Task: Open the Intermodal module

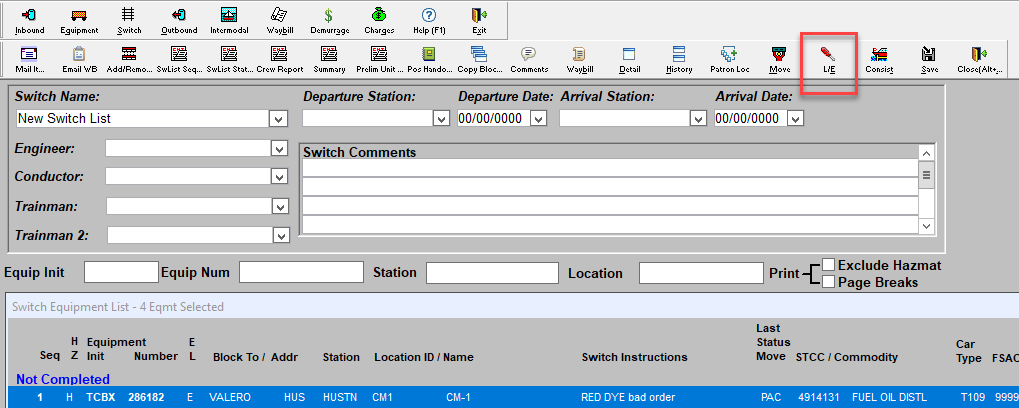Action: pyautogui.click(x=229, y=21)
